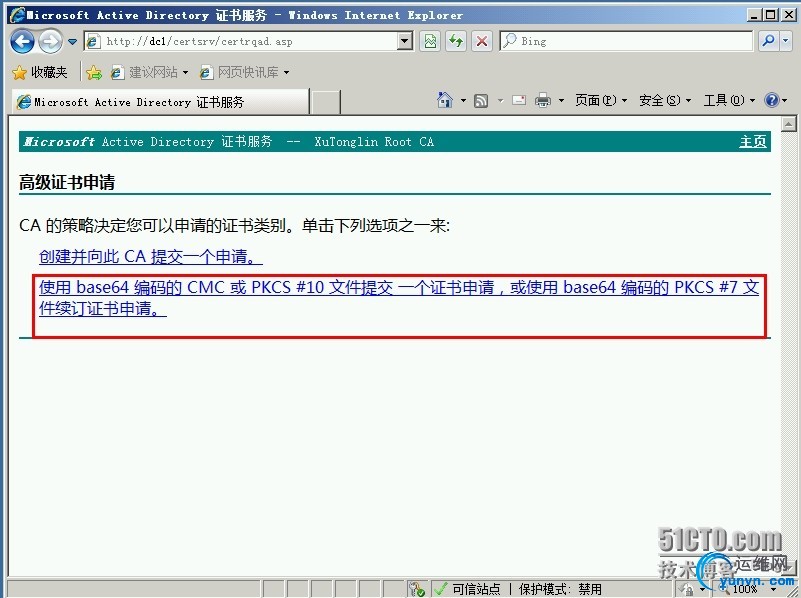
Task: Click the 保护模式: 禁用 status text
Action: pos(560,589)
